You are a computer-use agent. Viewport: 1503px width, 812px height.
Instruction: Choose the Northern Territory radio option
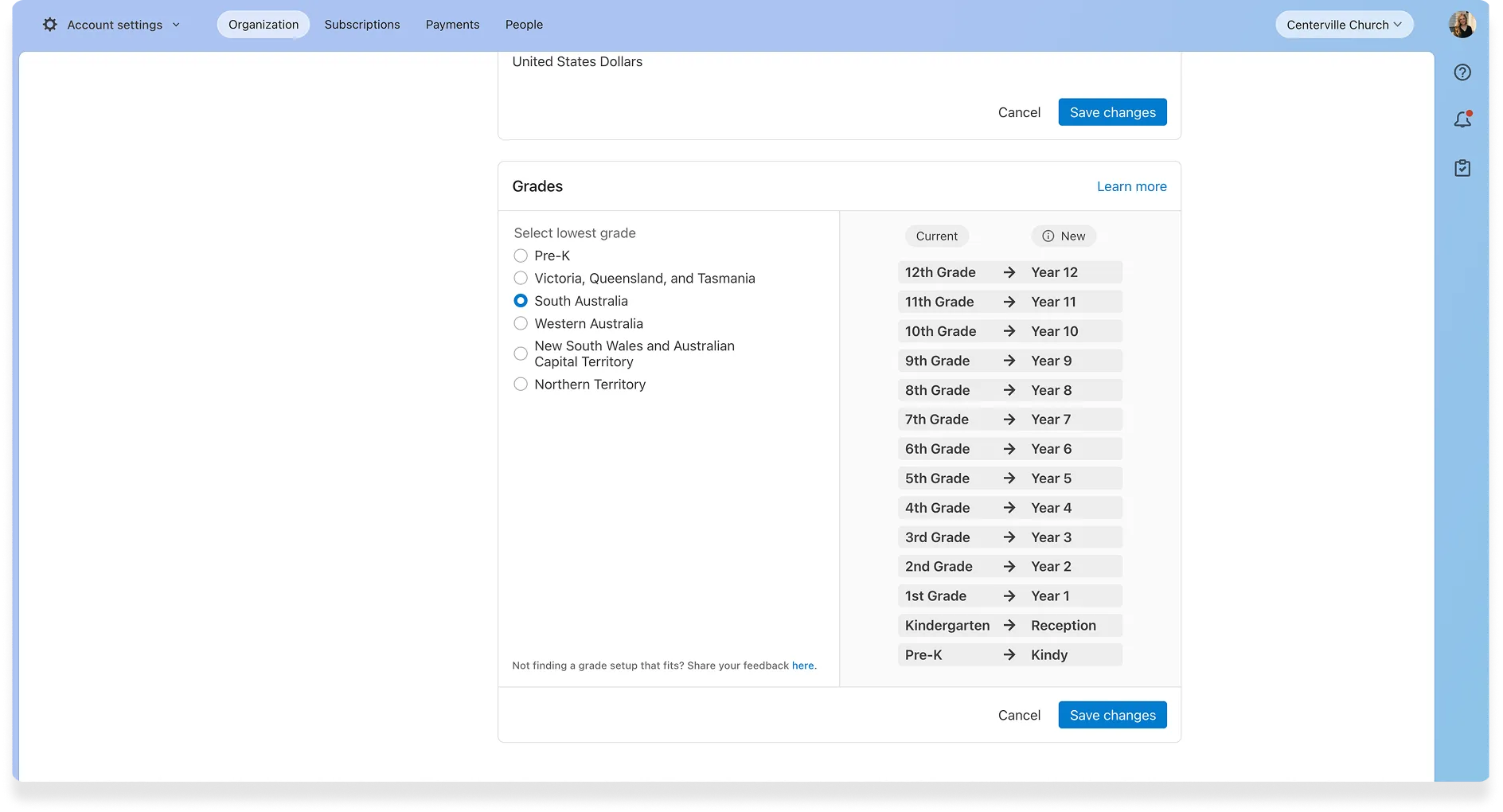(x=521, y=385)
